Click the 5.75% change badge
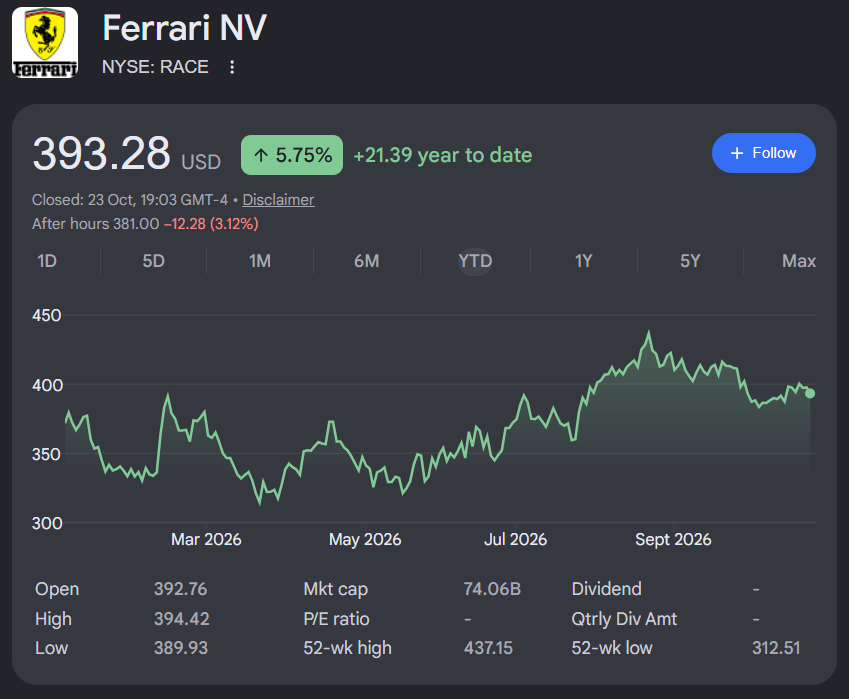The height and width of the screenshot is (699, 849). click(292, 155)
